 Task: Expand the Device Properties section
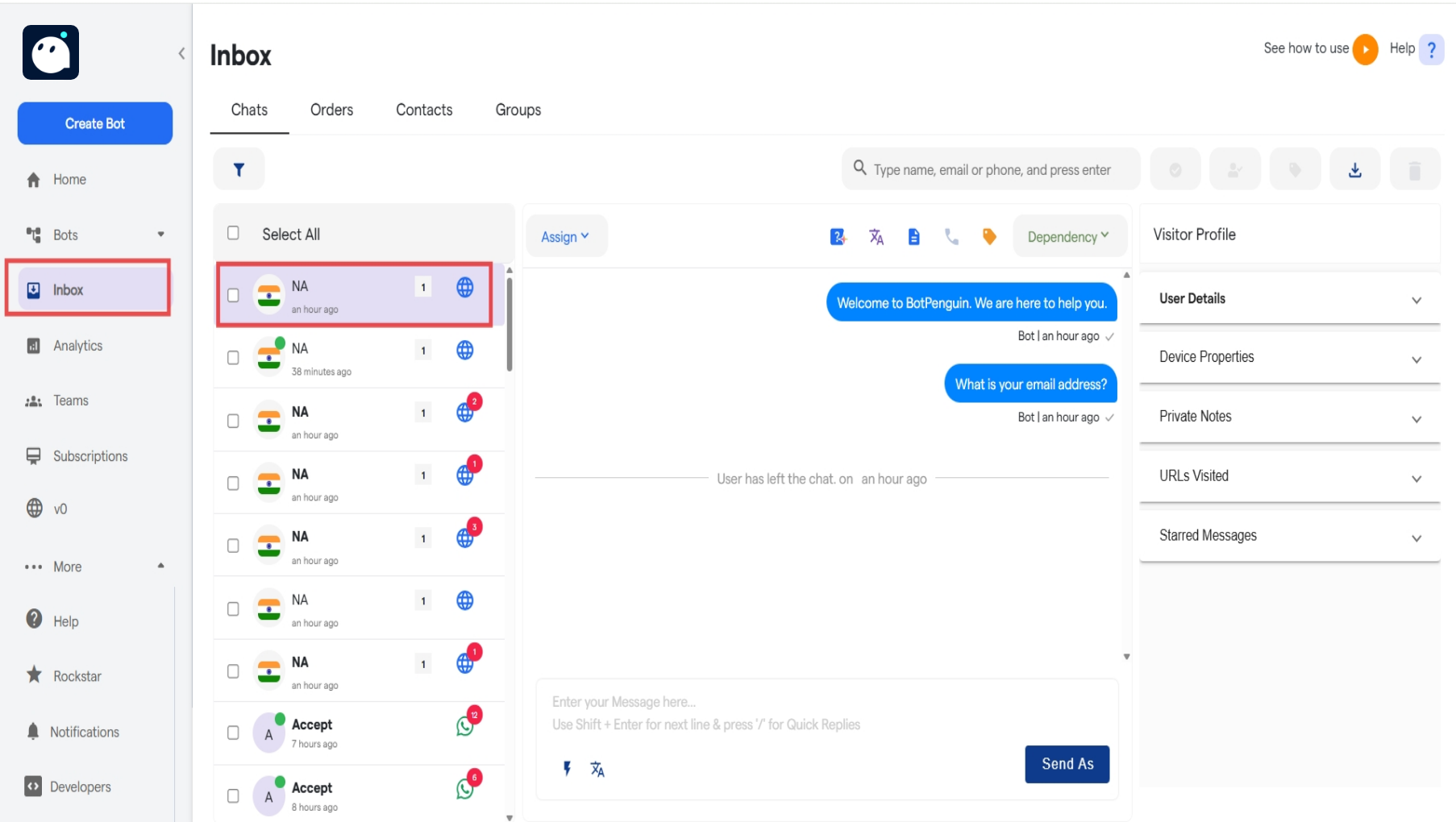click(x=1288, y=357)
